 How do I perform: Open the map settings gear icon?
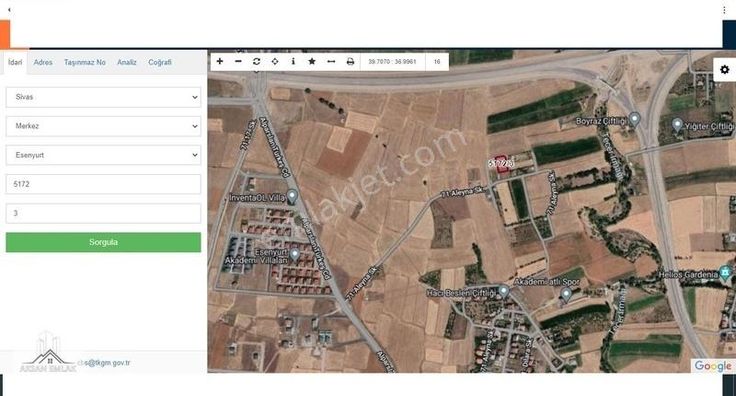724,69
